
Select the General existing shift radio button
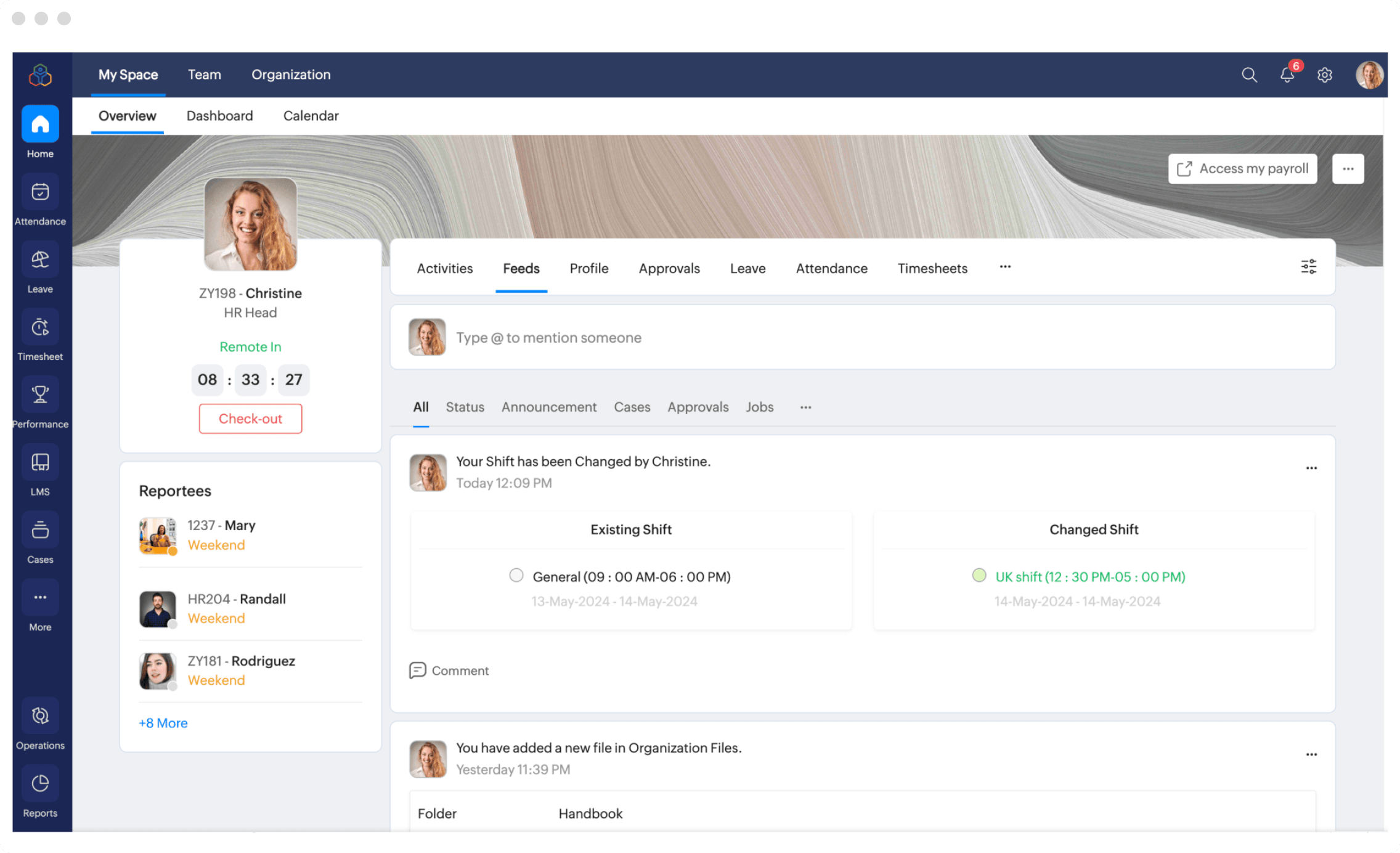tap(516, 576)
